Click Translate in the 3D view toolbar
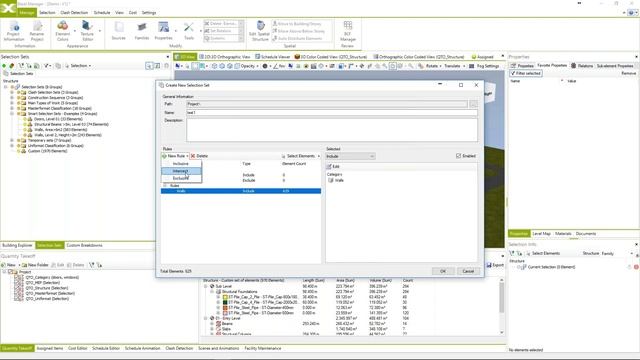Viewport: 640px width, 360px height. click(452, 66)
